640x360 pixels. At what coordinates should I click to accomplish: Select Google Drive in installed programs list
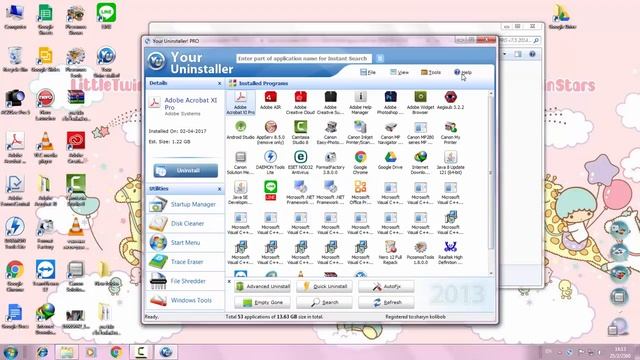click(390, 160)
